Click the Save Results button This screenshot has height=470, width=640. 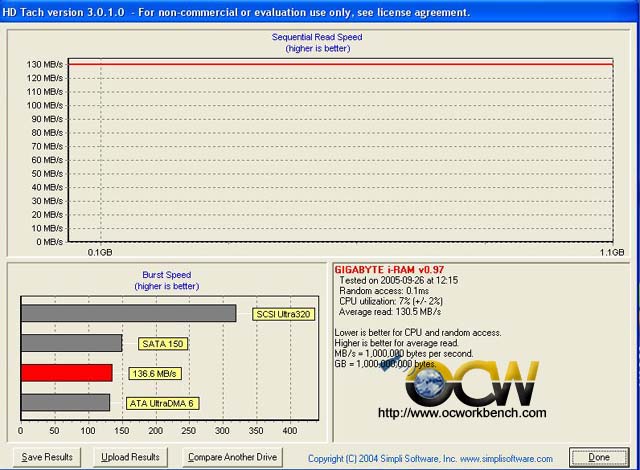[x=47, y=457]
